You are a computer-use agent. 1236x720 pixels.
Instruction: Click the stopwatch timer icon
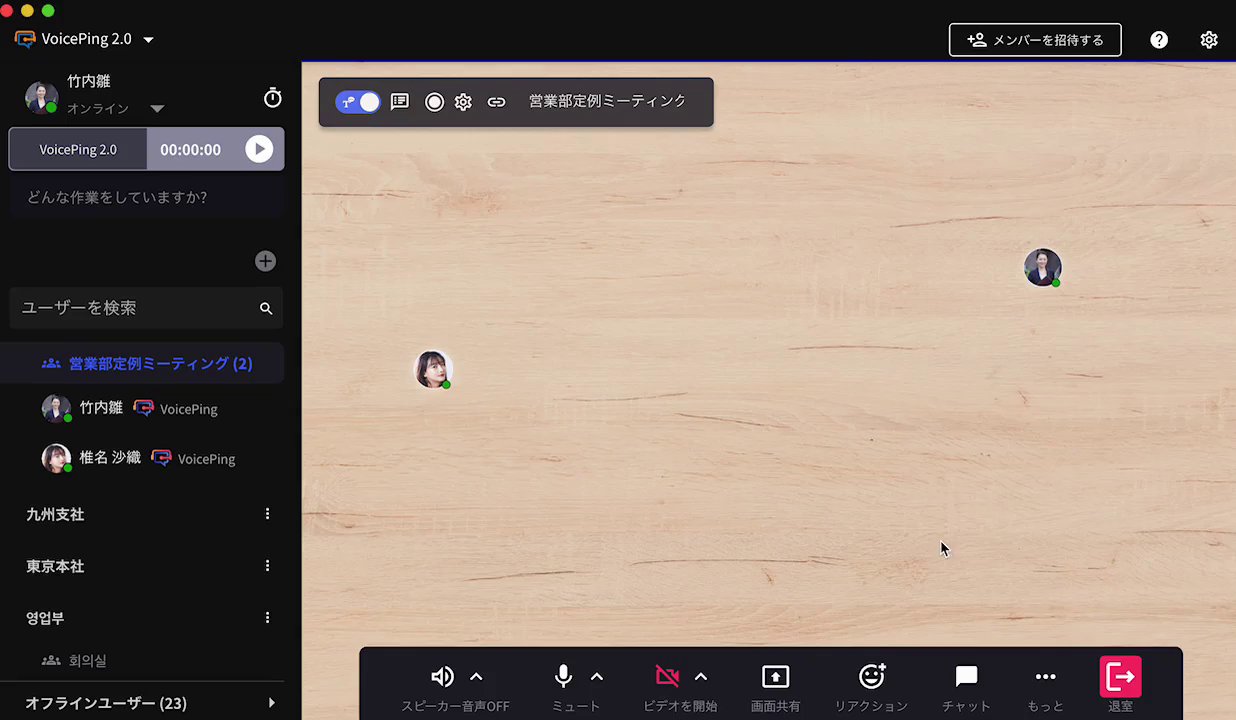[272, 97]
